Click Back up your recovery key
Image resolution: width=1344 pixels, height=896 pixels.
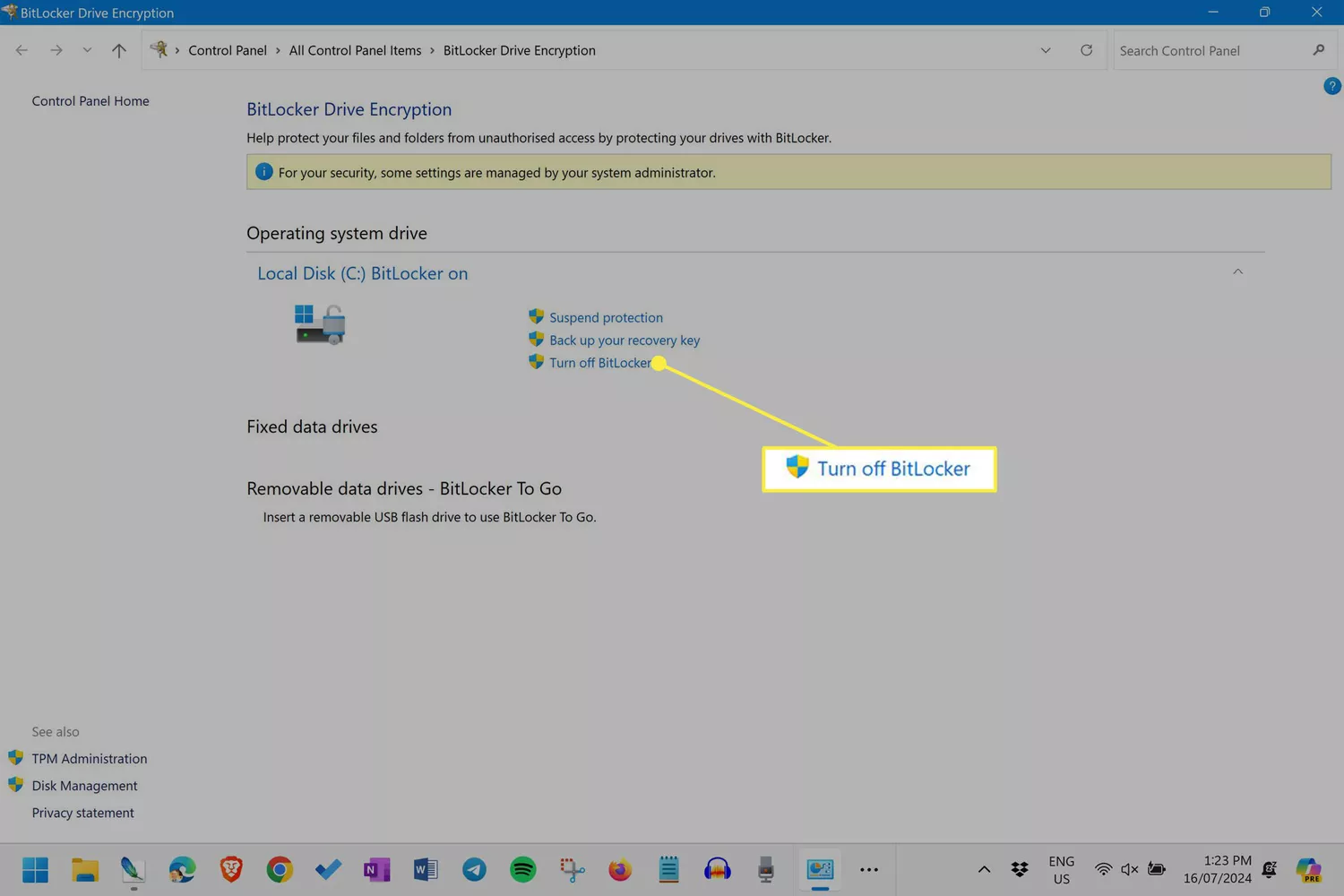[x=625, y=340]
